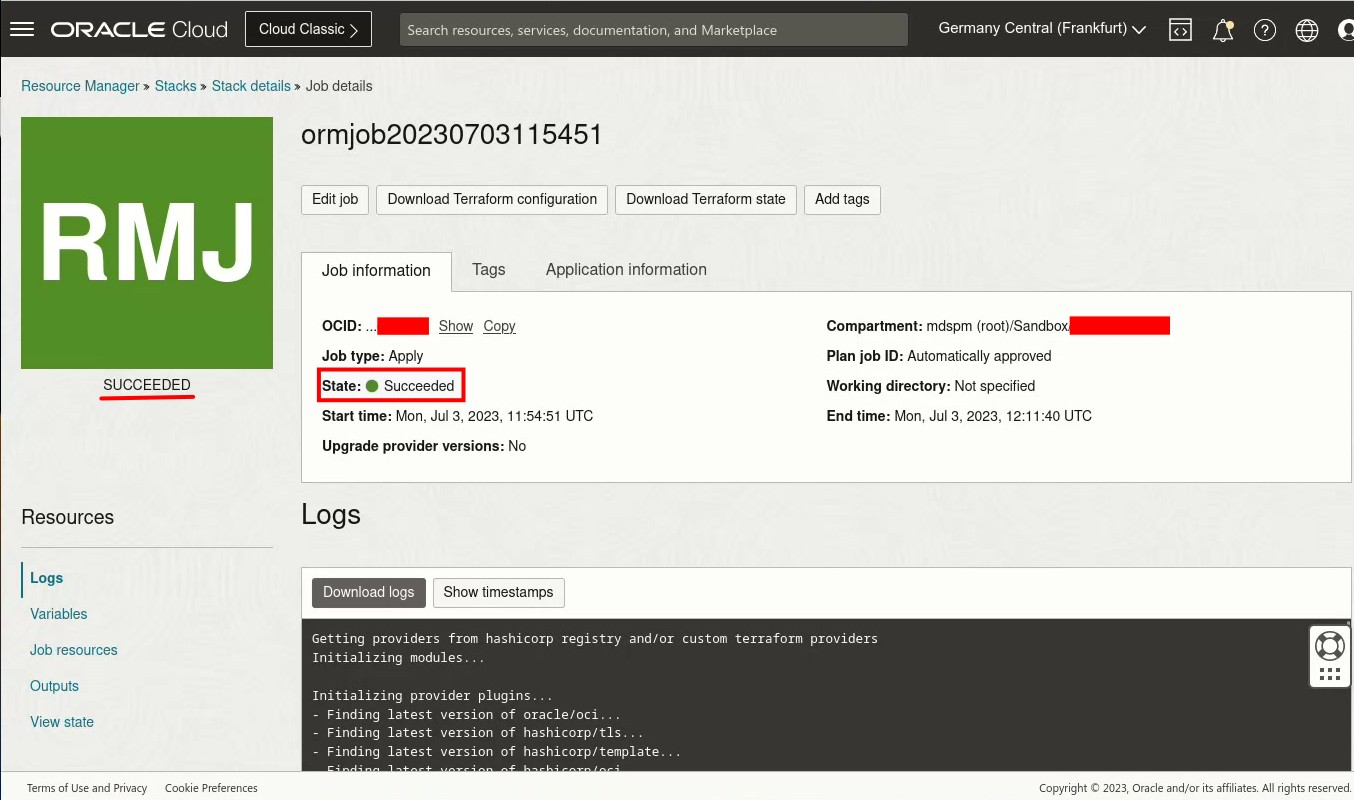The image size is (1354, 800).
Task: Click Download Terraform configuration
Action: point(492,199)
